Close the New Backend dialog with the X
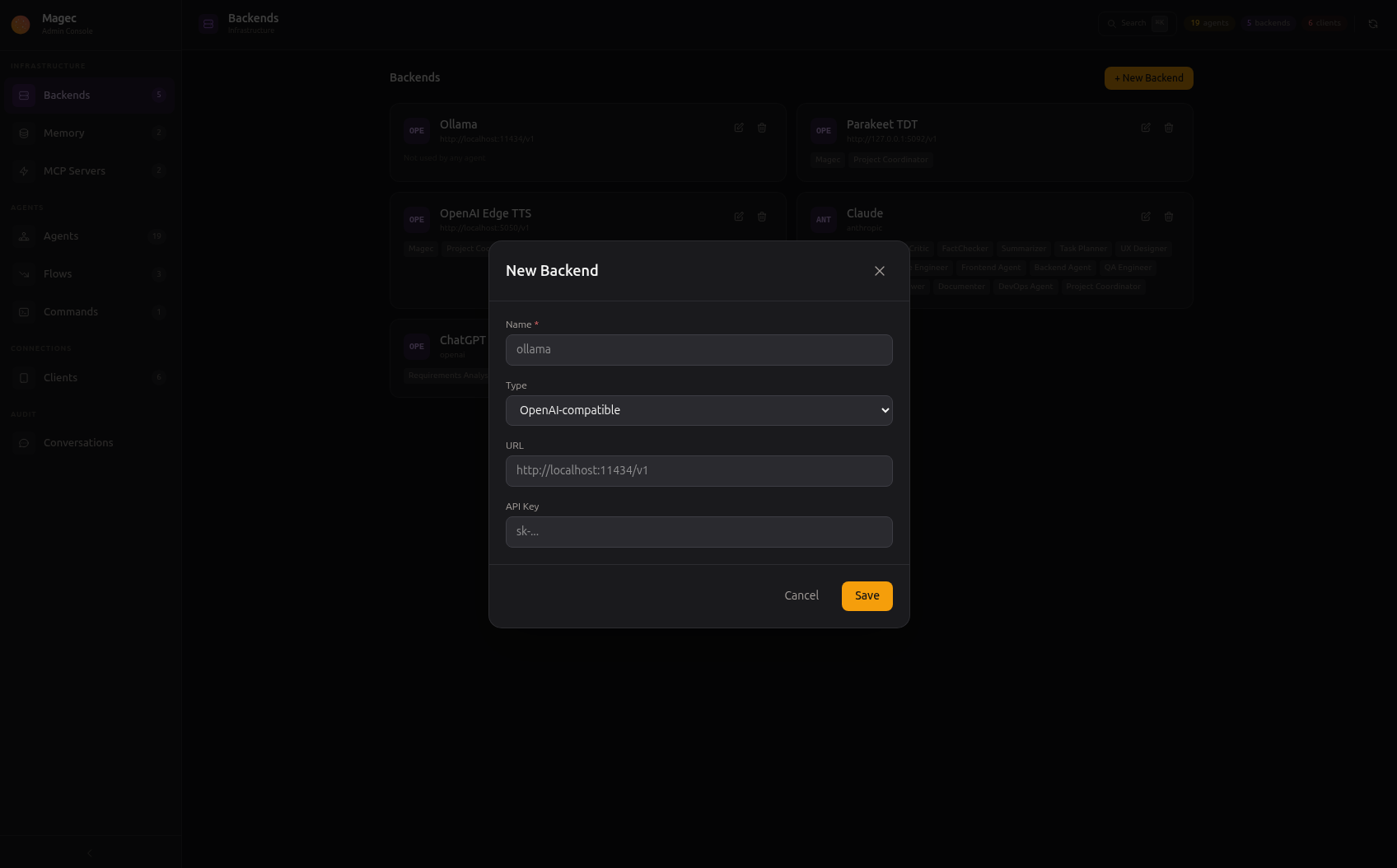Image resolution: width=1397 pixels, height=868 pixels. [x=879, y=270]
